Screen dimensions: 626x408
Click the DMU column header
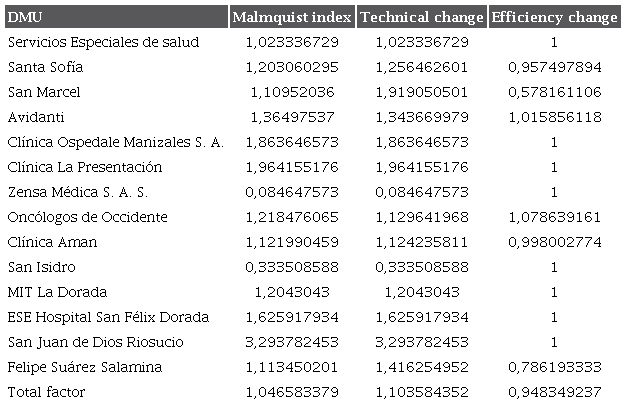click(25, 17)
